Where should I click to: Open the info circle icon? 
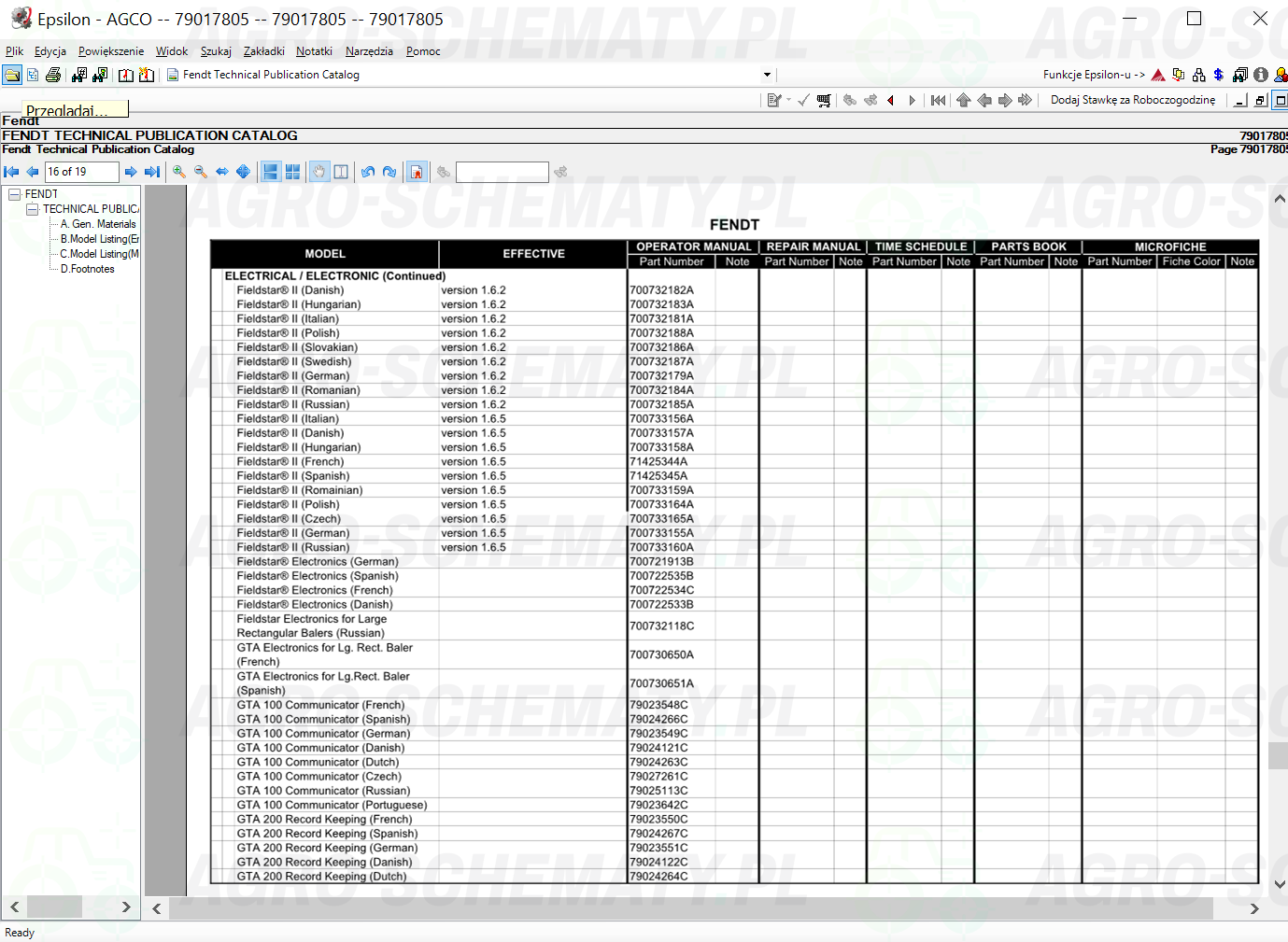coord(1261,75)
